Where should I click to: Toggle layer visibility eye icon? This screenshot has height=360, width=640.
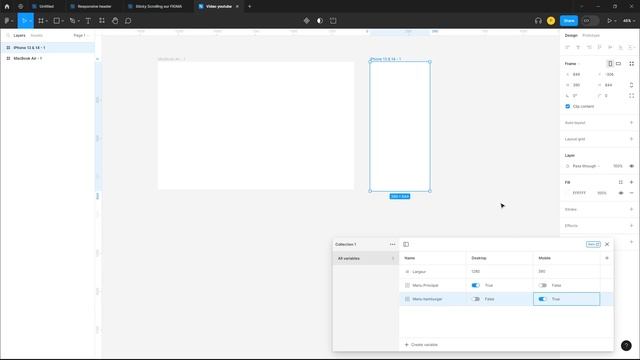coord(631,166)
